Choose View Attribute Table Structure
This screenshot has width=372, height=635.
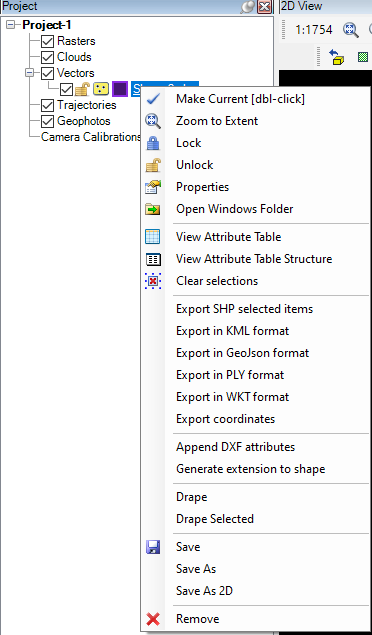pyautogui.click(x=255, y=259)
